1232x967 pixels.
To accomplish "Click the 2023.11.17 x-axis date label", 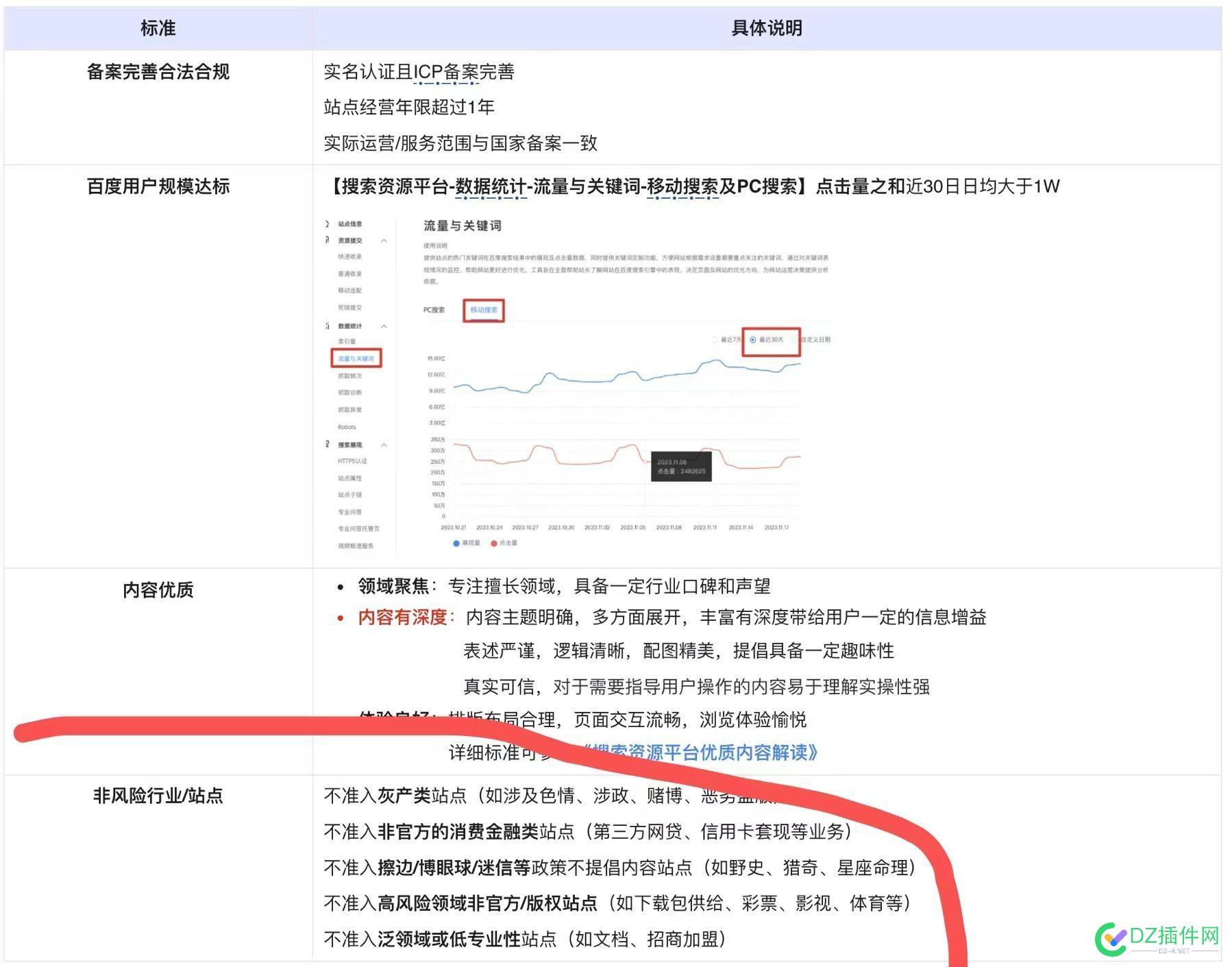I will 777,528.
